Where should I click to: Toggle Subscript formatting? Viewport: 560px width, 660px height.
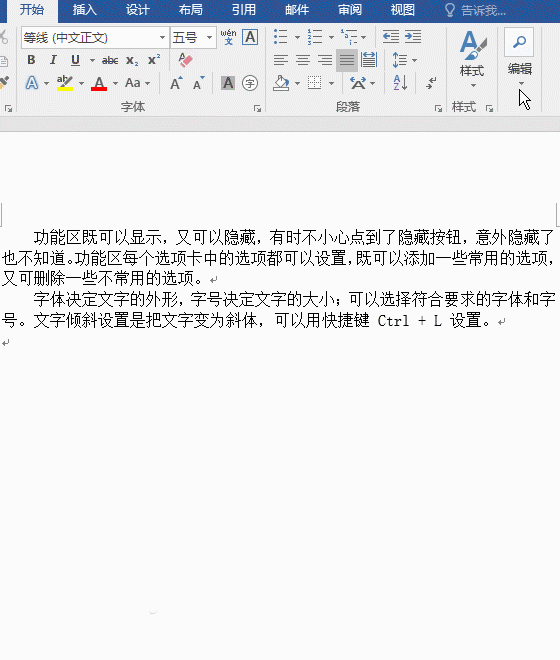[x=132, y=60]
